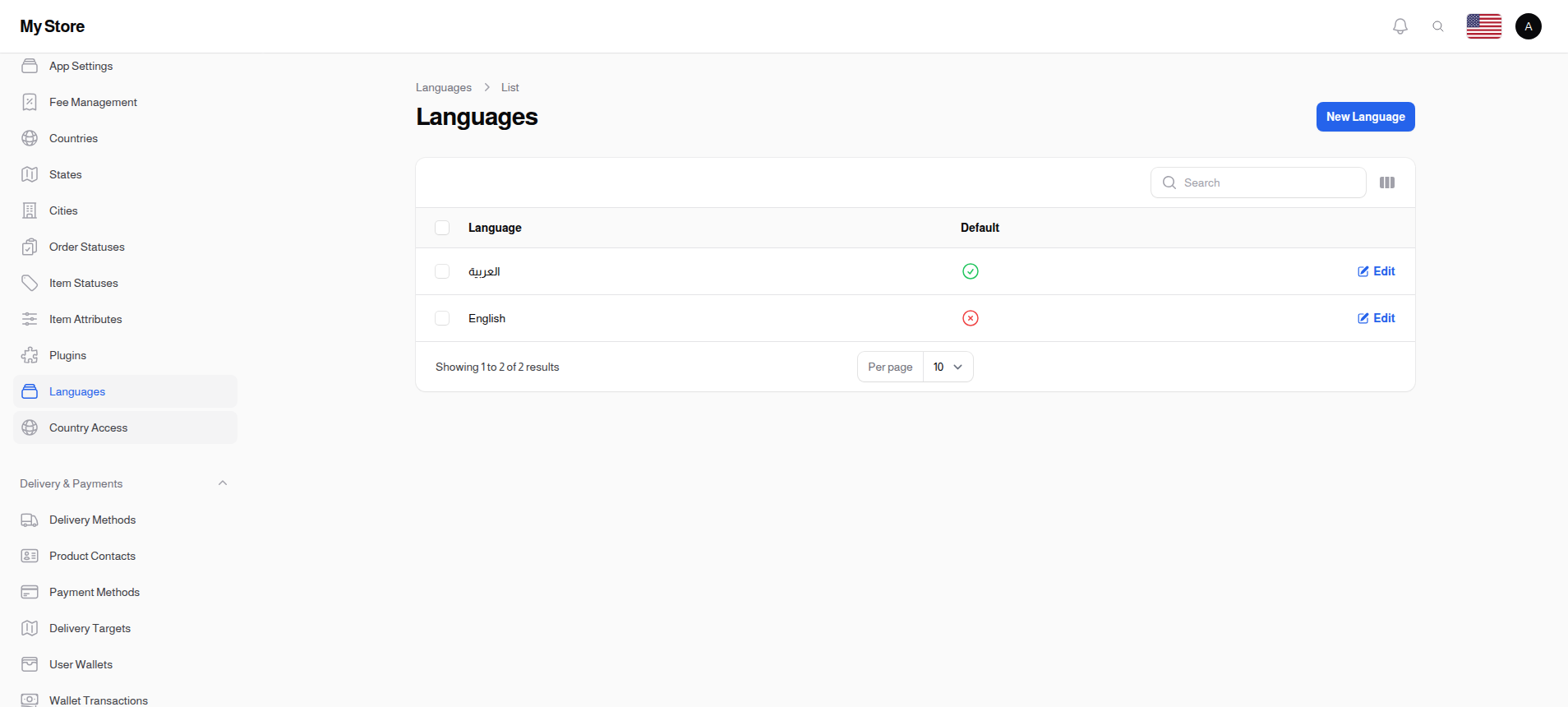Open the notifications bell icon
The image size is (1568, 707).
coord(1400,26)
